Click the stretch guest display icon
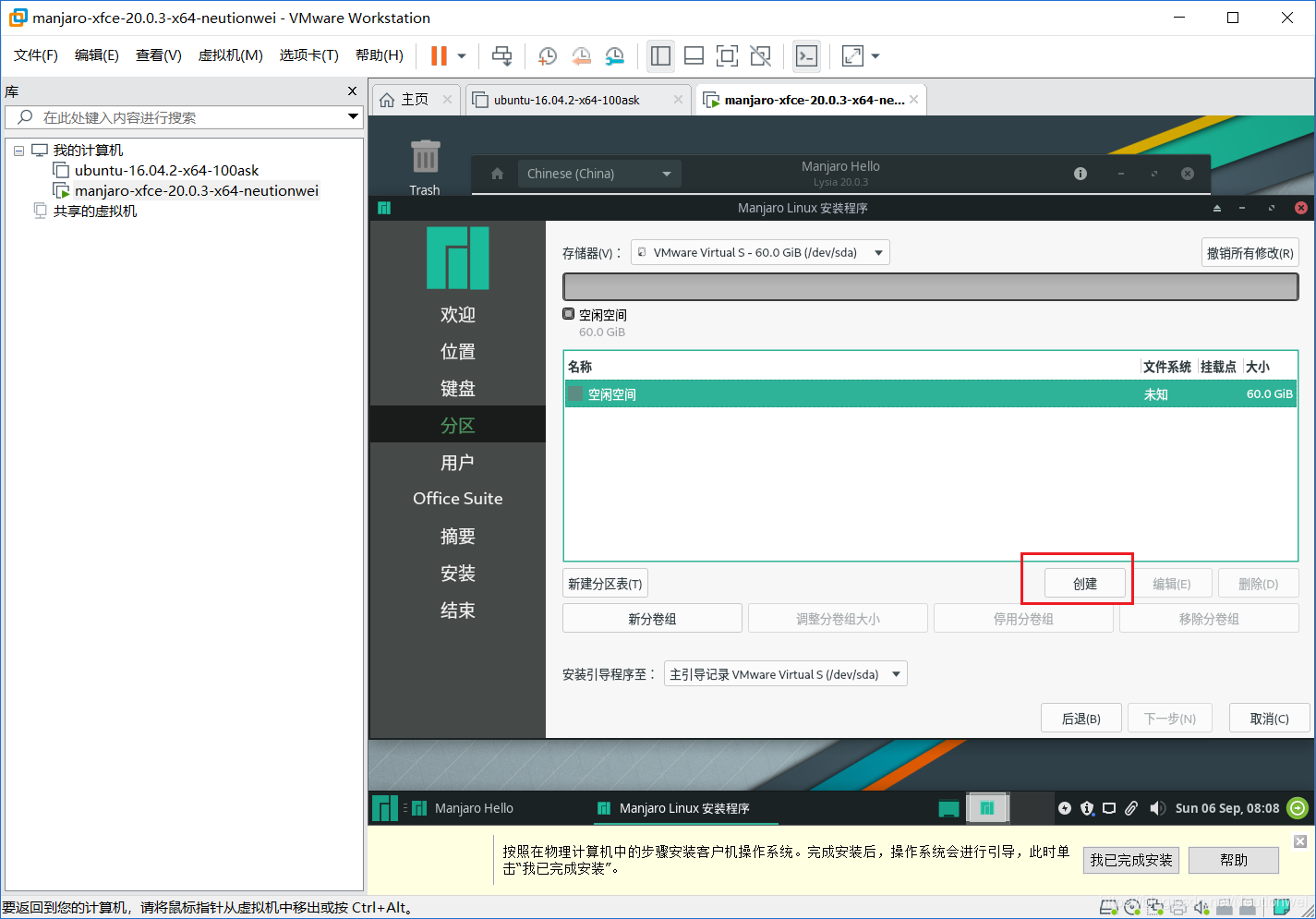The height and width of the screenshot is (919, 1316). [852, 56]
